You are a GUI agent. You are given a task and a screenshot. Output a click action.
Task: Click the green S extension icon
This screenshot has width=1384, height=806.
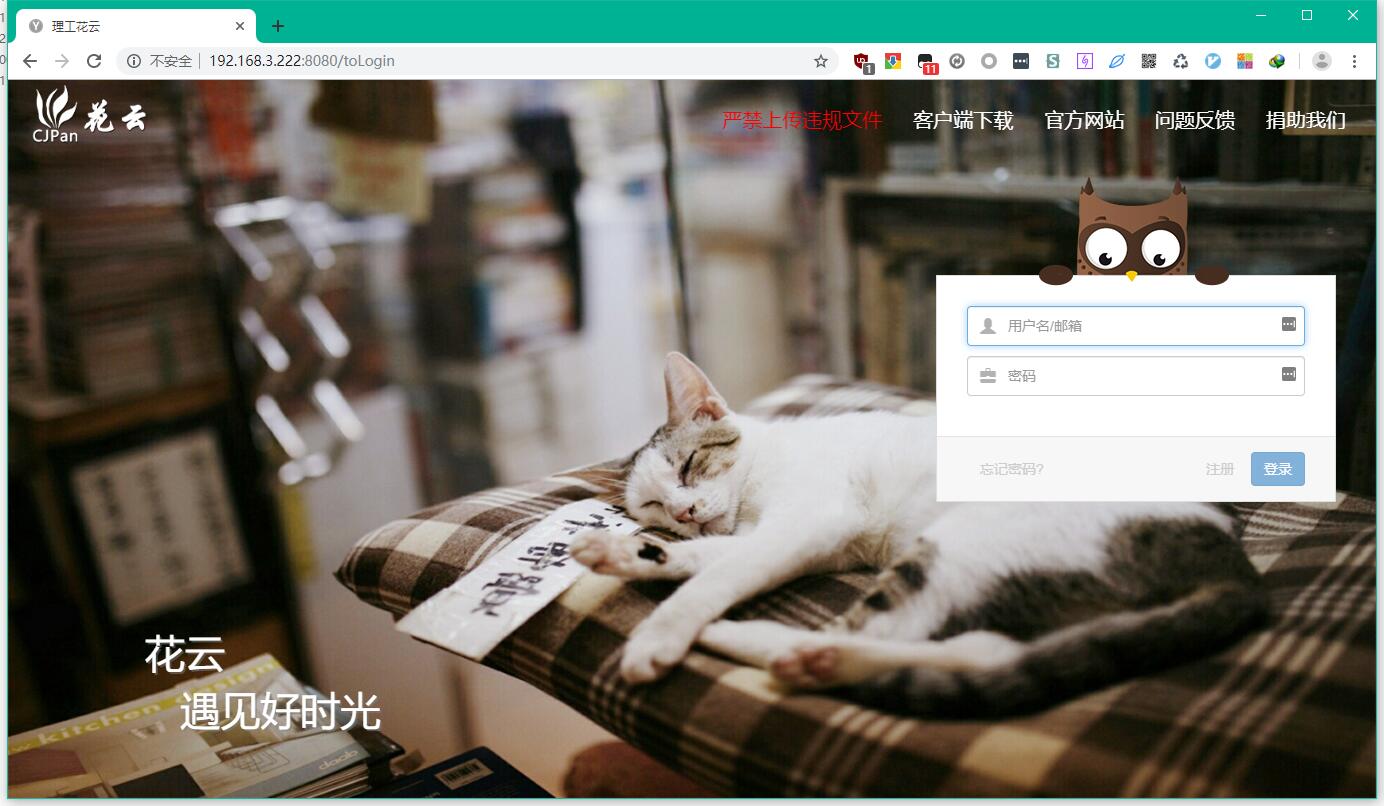(1053, 61)
